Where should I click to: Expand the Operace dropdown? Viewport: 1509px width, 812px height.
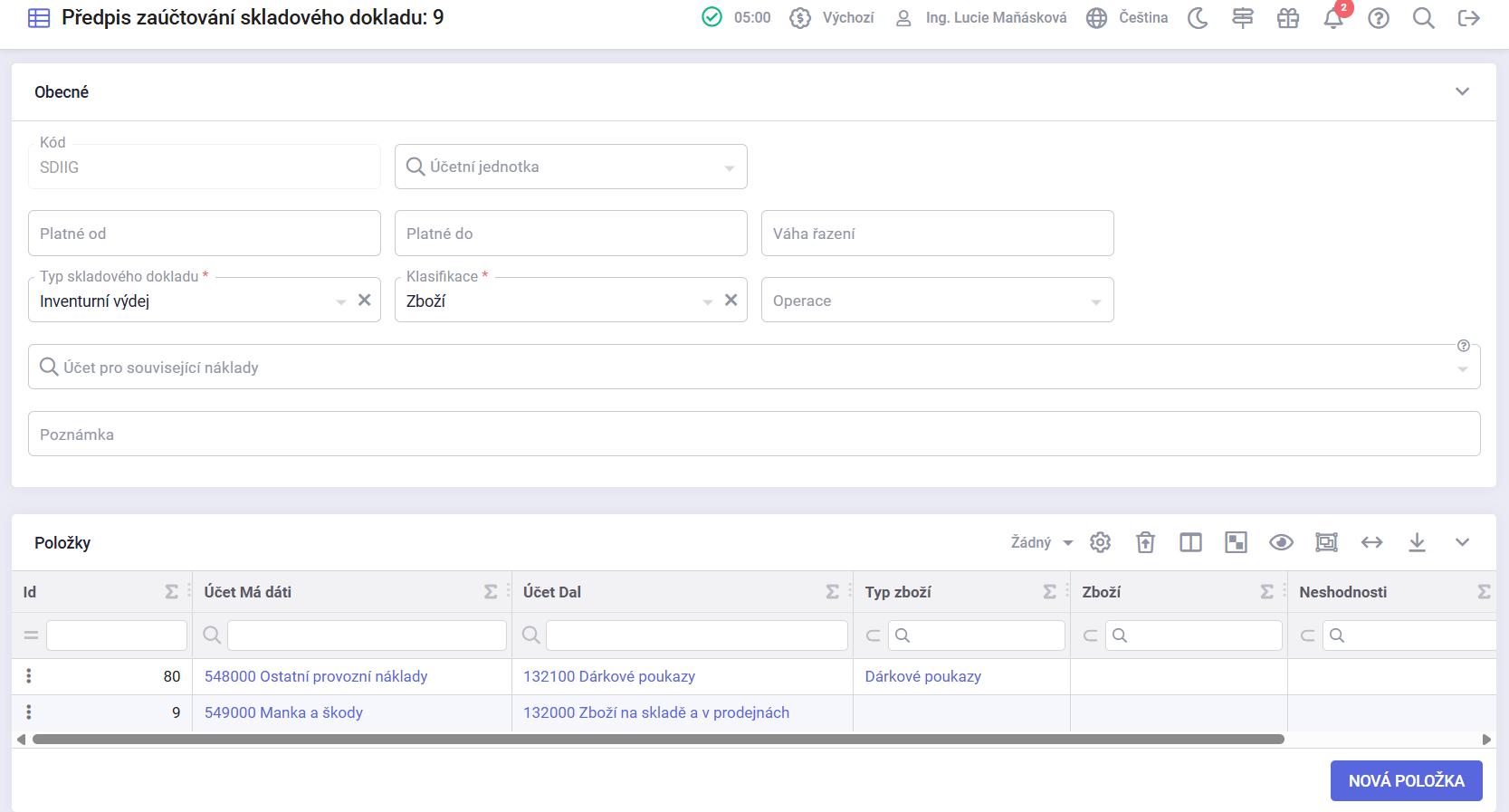[x=937, y=301]
